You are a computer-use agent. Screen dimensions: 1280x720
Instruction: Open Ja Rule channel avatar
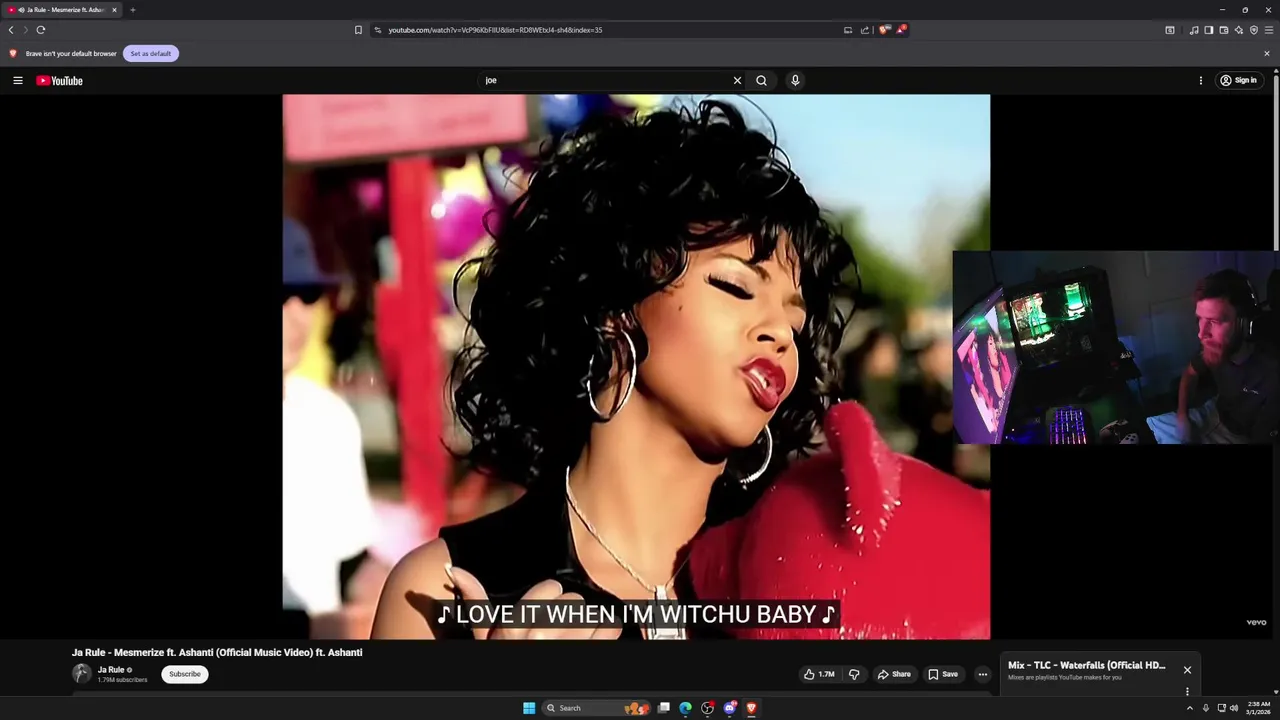pos(82,674)
